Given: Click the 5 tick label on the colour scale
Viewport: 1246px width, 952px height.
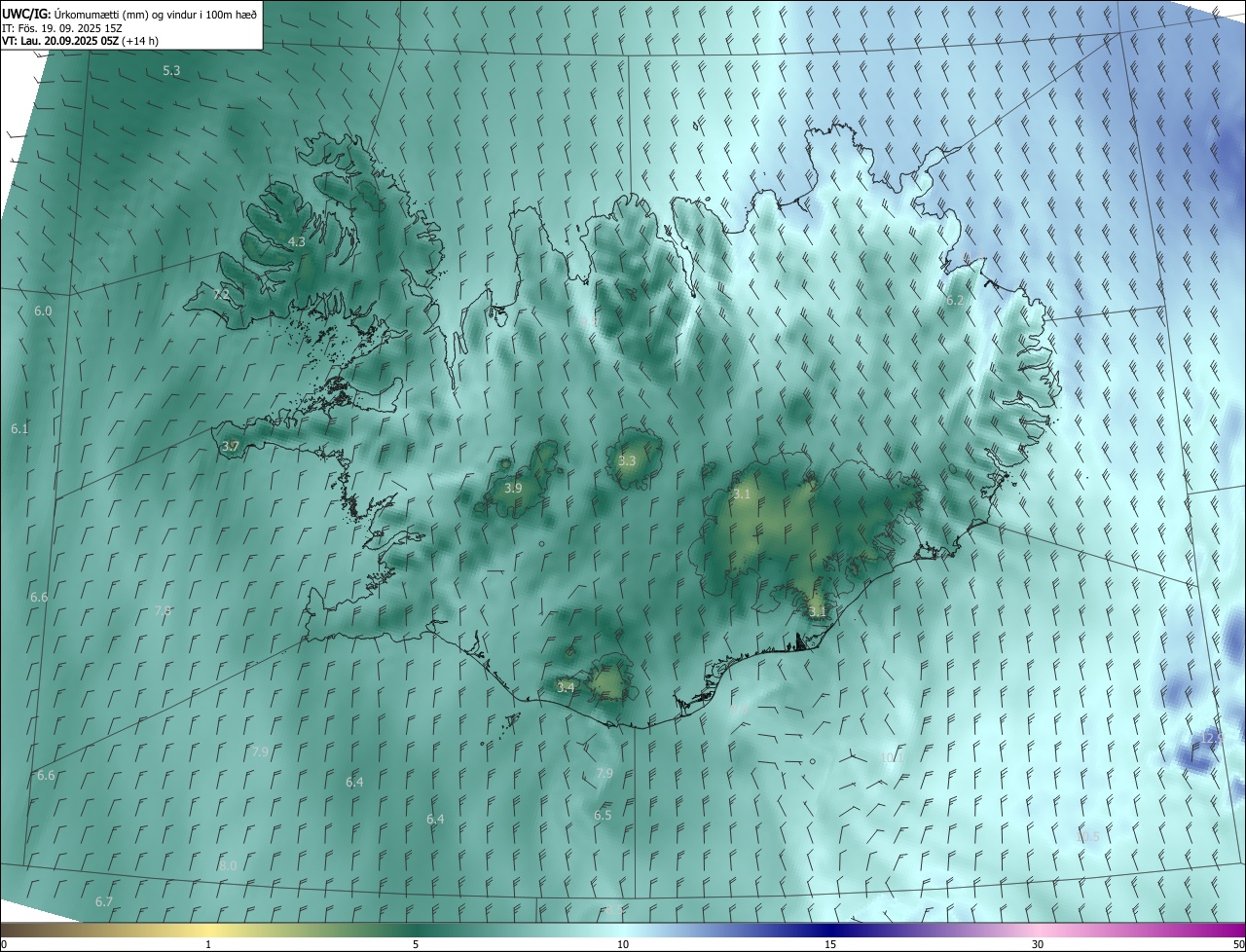Looking at the screenshot, I should 416,944.
